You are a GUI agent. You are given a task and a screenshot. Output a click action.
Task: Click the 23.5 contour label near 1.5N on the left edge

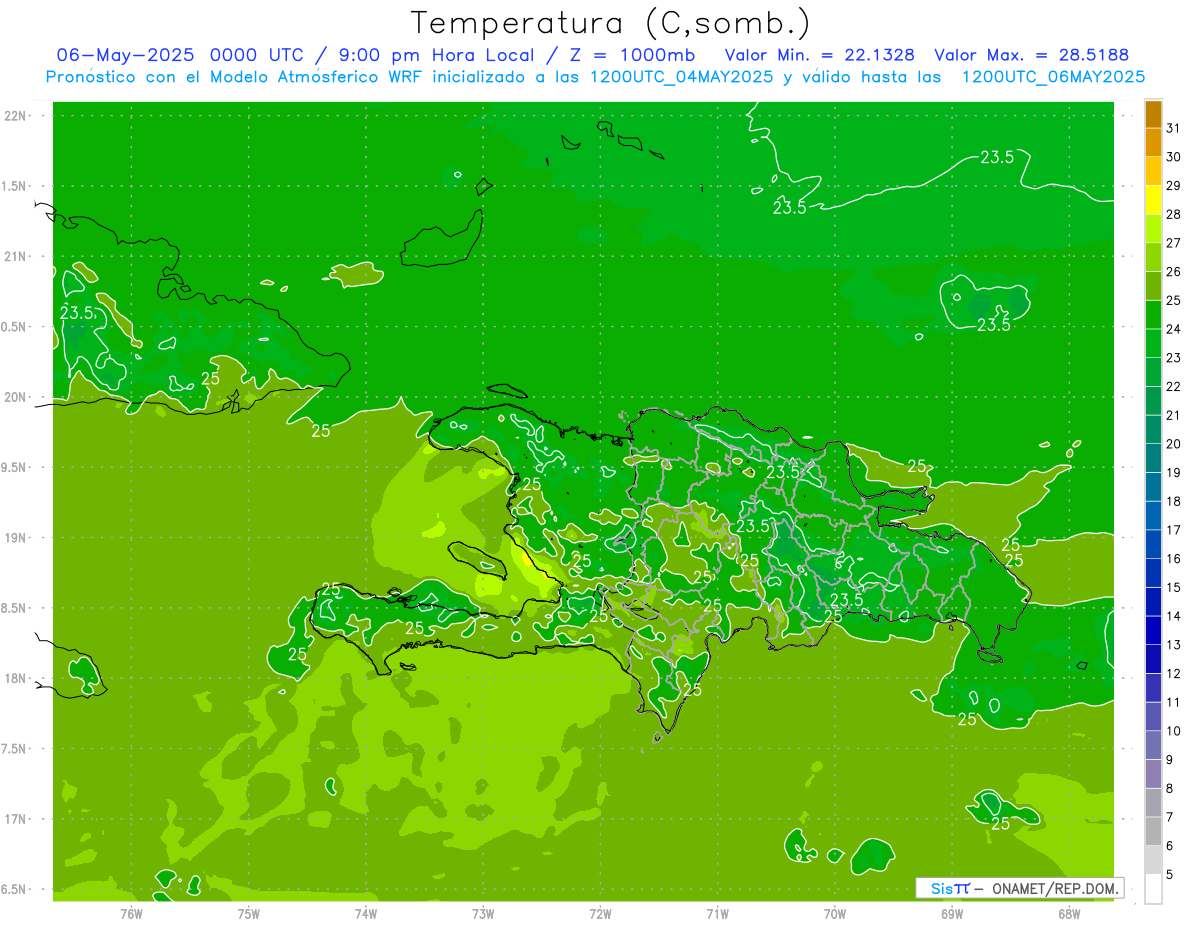(x=76, y=312)
